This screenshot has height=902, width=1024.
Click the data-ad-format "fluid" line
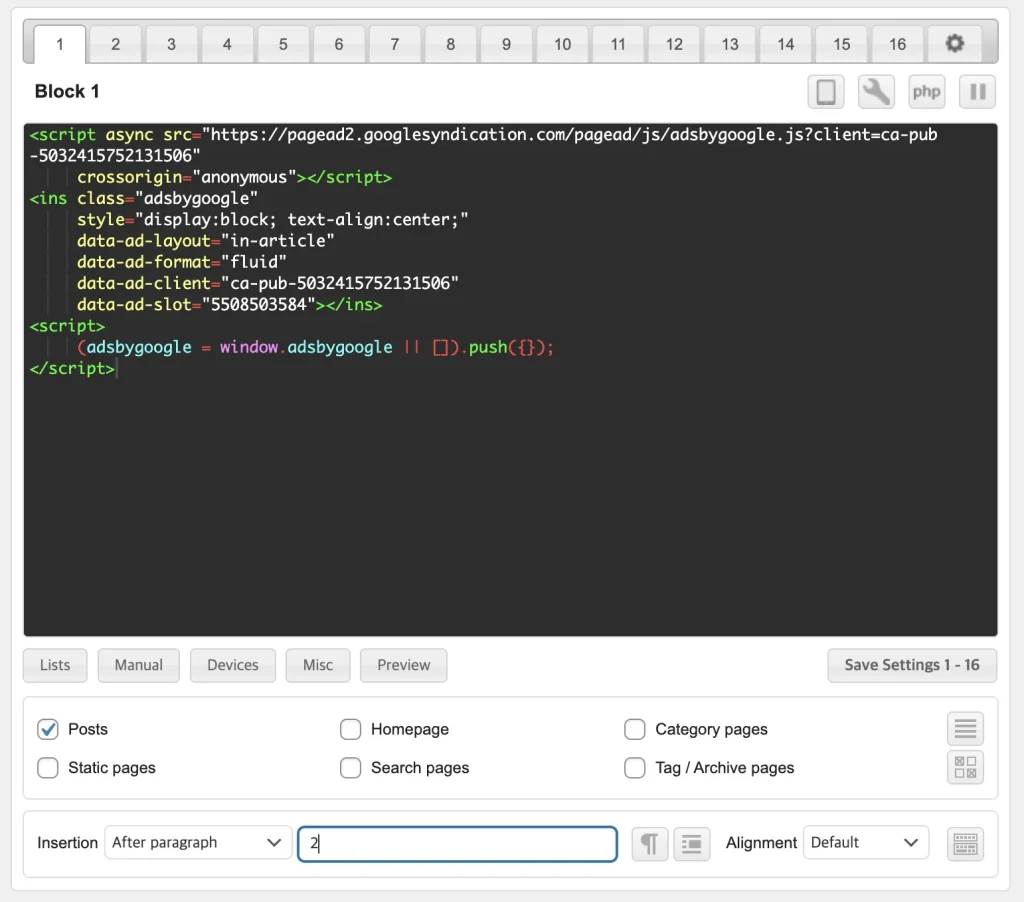182,262
